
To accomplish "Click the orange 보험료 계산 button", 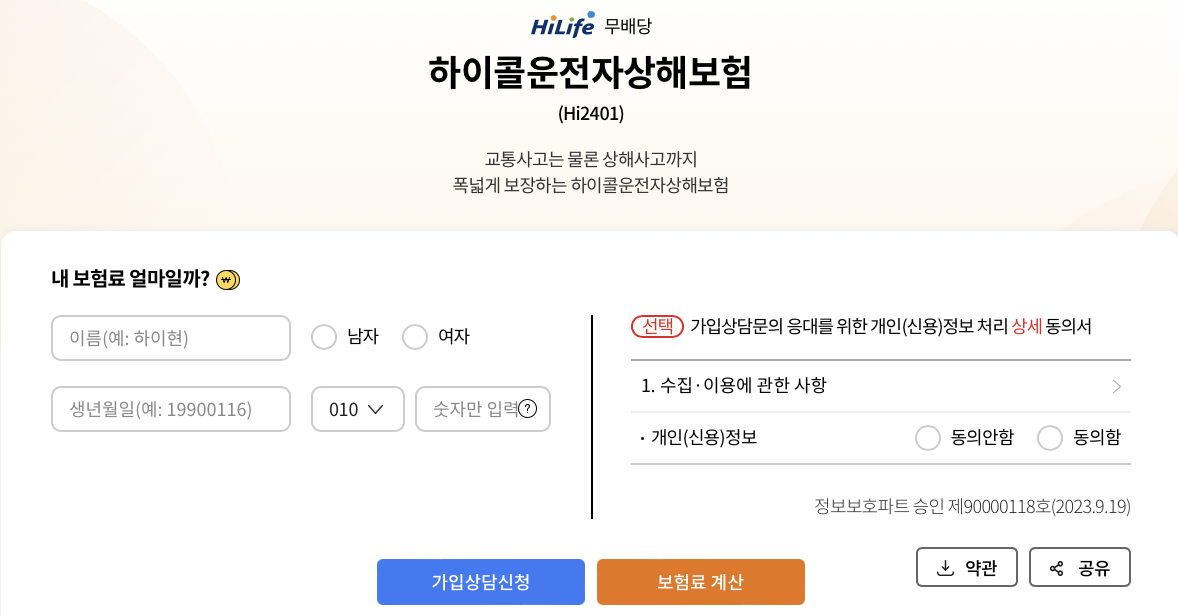I will click(x=701, y=581).
